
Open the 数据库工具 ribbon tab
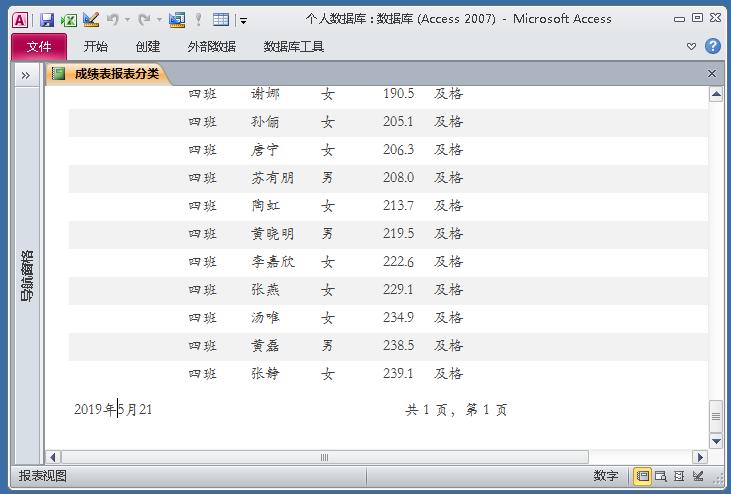pyautogui.click(x=294, y=46)
